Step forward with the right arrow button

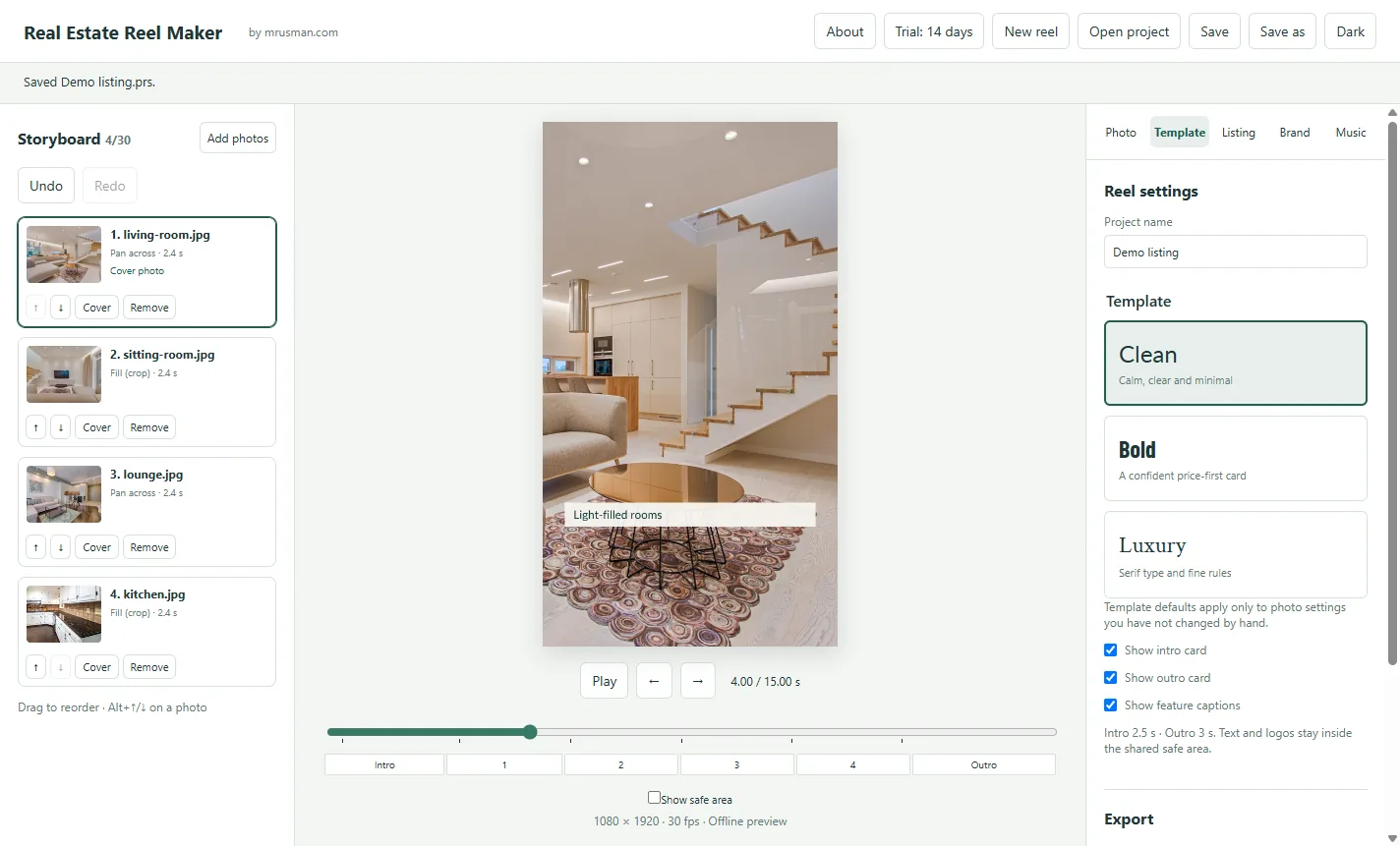[698, 681]
